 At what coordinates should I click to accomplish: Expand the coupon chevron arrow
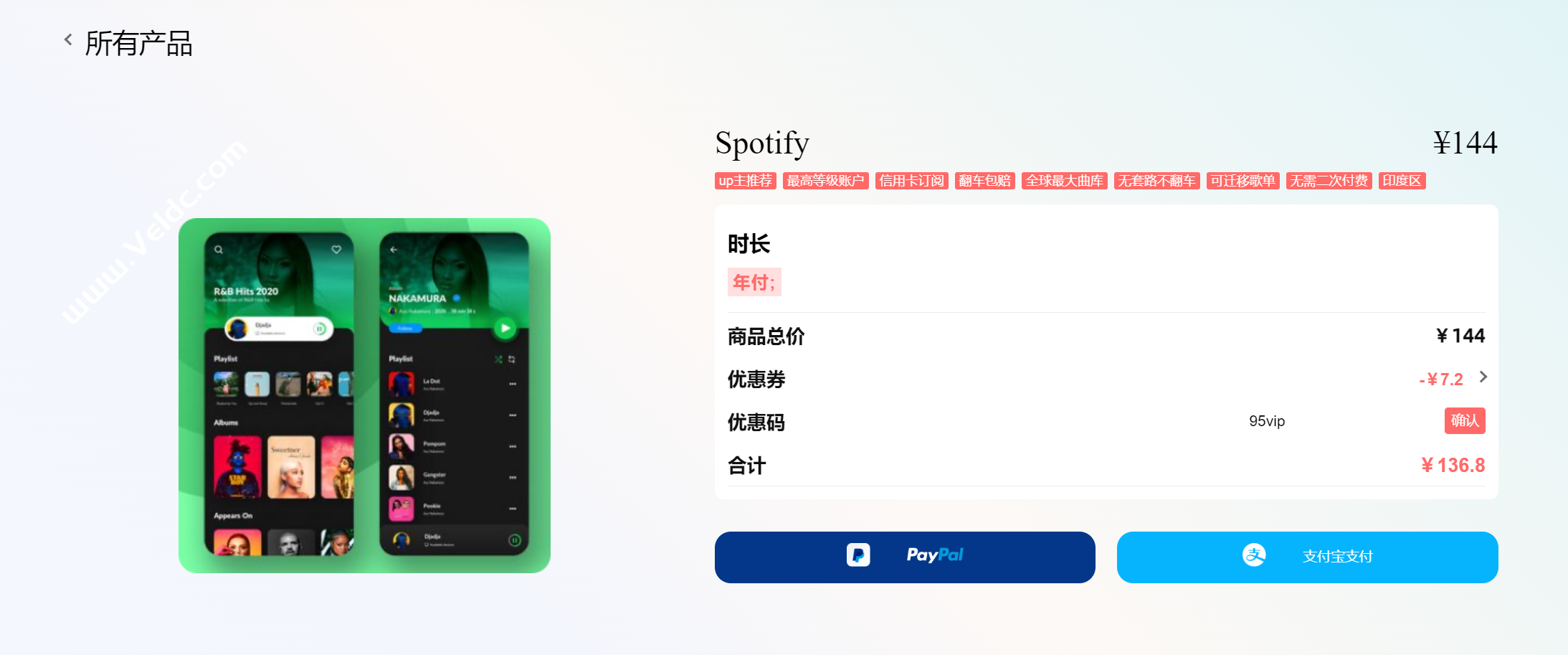(x=1483, y=377)
